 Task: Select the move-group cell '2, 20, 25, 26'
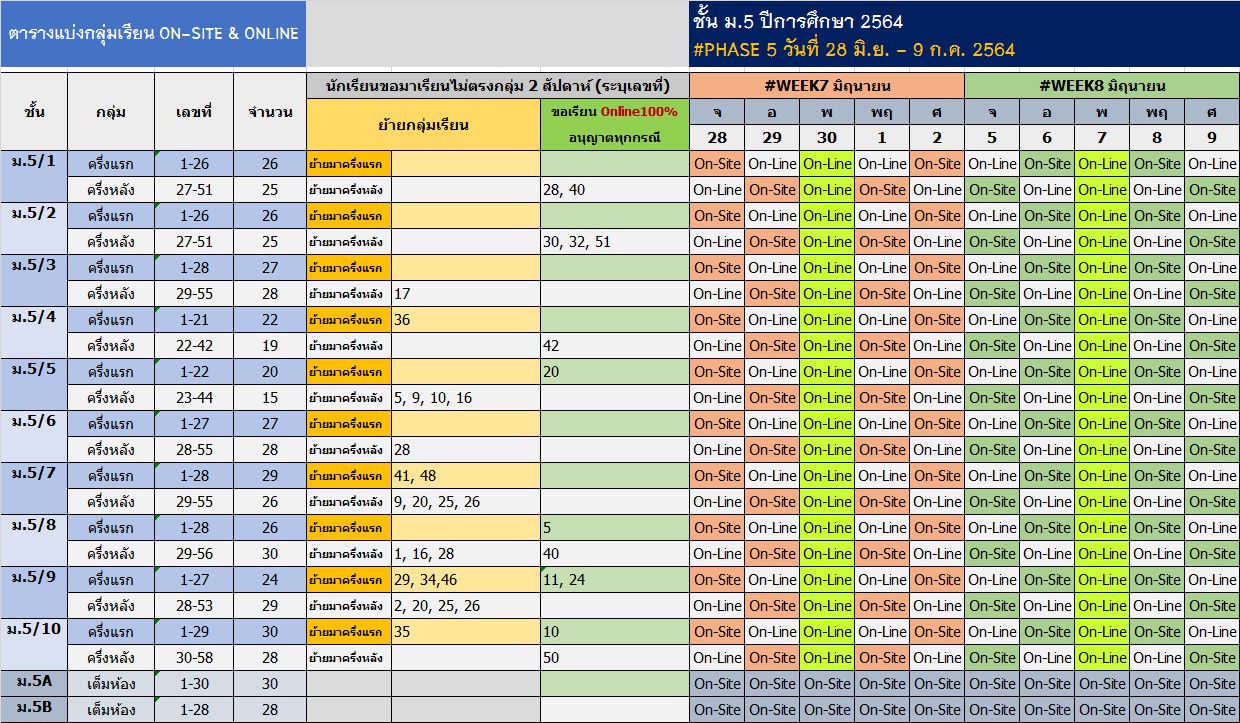coord(466,606)
